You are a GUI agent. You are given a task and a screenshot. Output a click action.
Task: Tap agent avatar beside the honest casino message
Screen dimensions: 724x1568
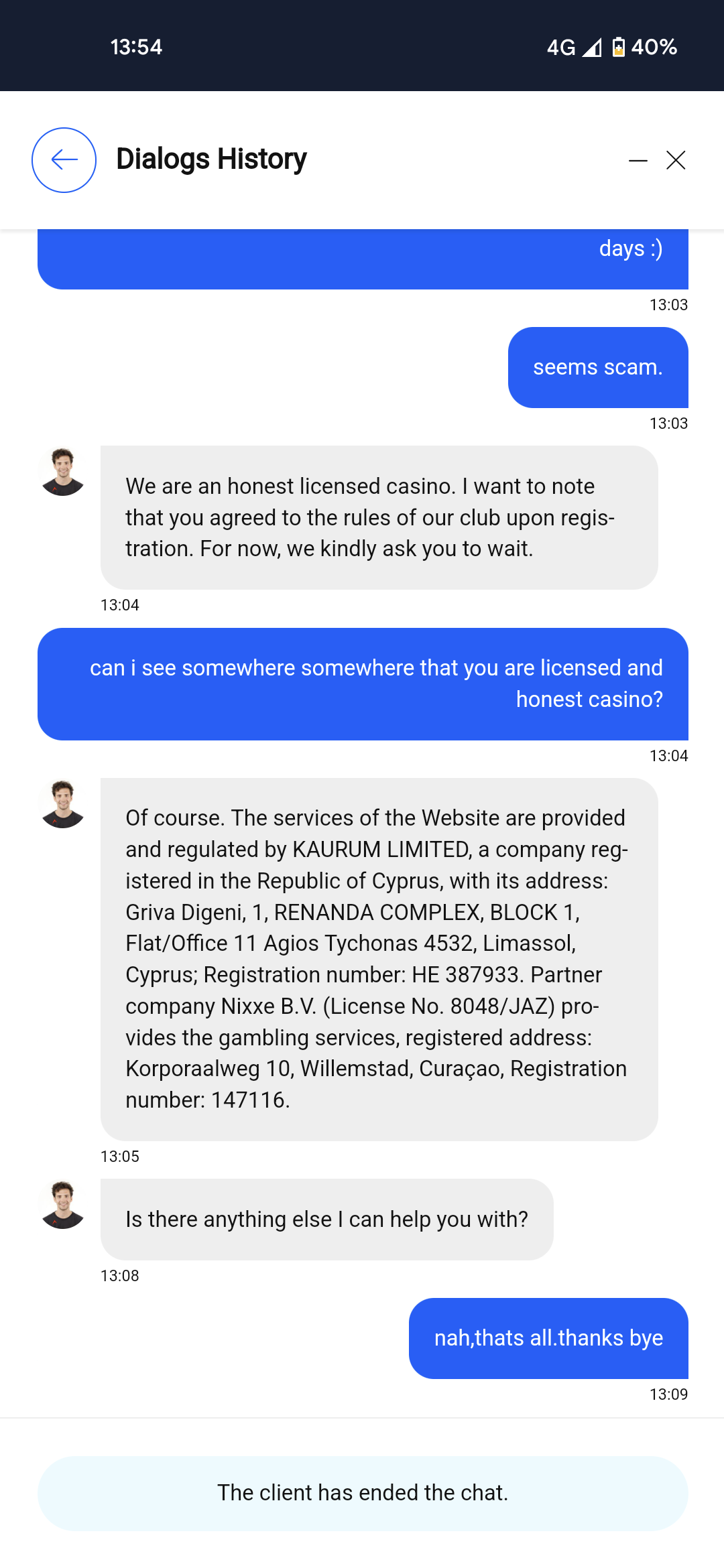click(x=63, y=472)
